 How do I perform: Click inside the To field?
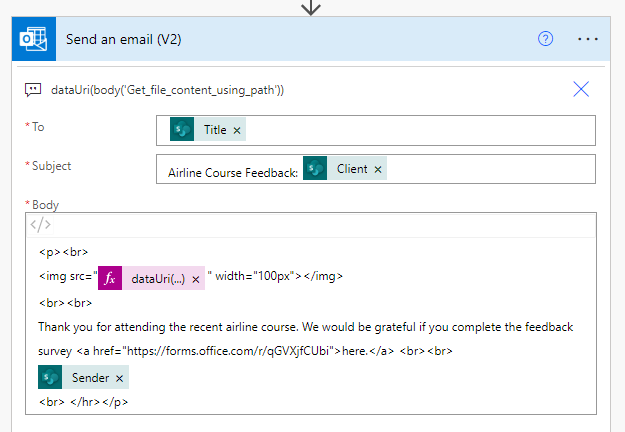pyautogui.click(x=420, y=131)
